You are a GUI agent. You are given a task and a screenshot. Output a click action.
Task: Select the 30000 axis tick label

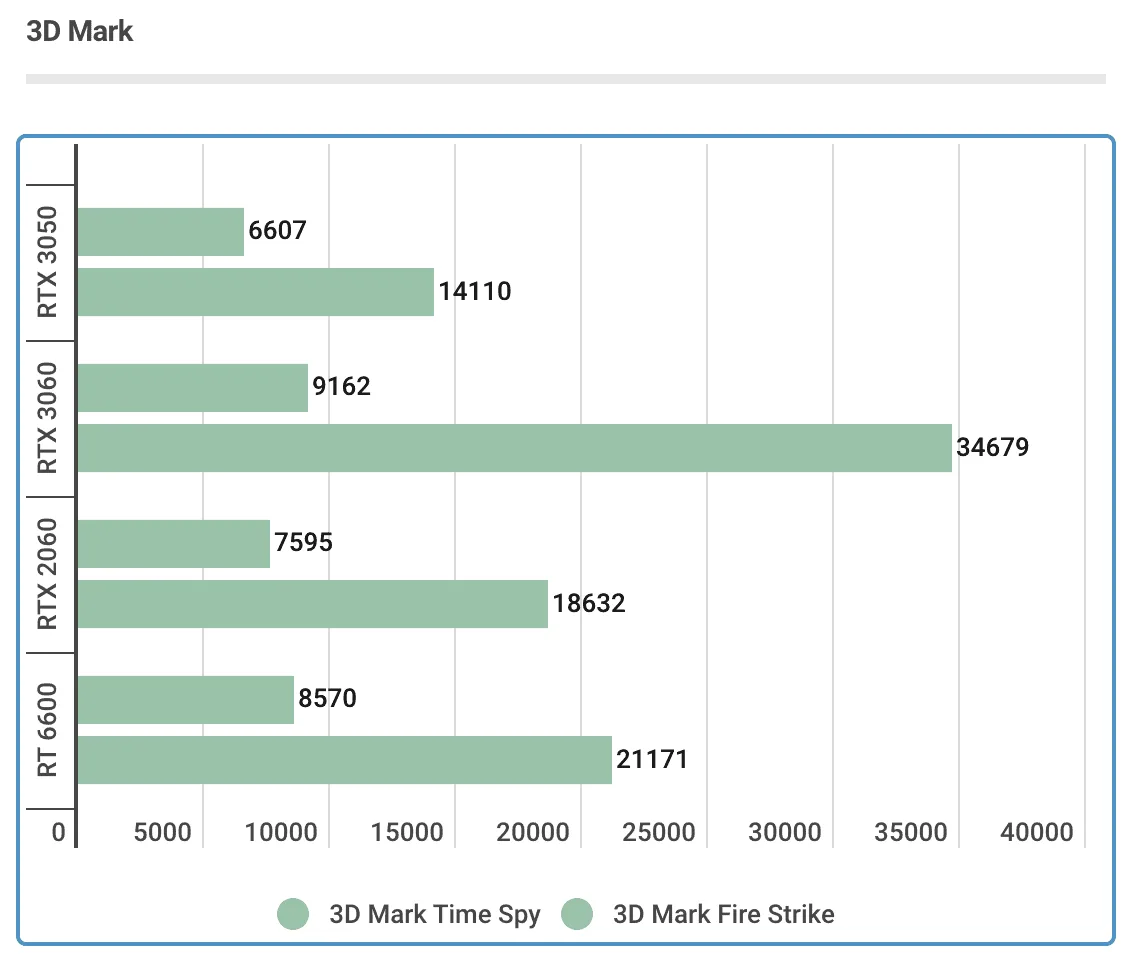point(784,833)
